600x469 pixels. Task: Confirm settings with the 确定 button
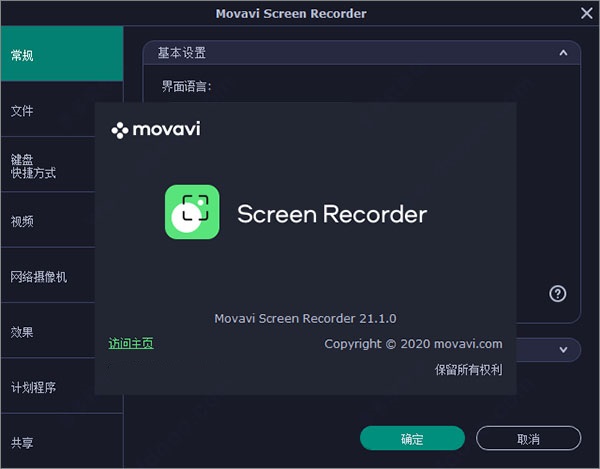pos(412,438)
